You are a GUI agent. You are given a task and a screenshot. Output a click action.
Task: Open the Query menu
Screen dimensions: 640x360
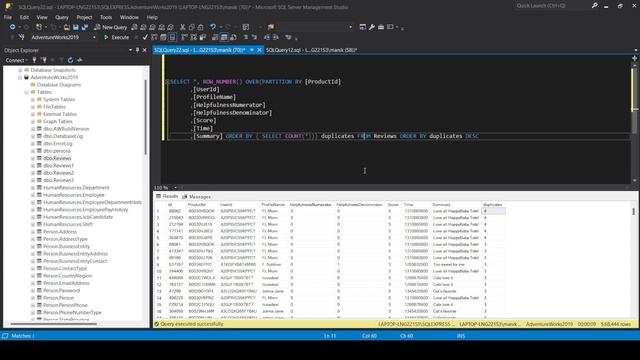62,17
